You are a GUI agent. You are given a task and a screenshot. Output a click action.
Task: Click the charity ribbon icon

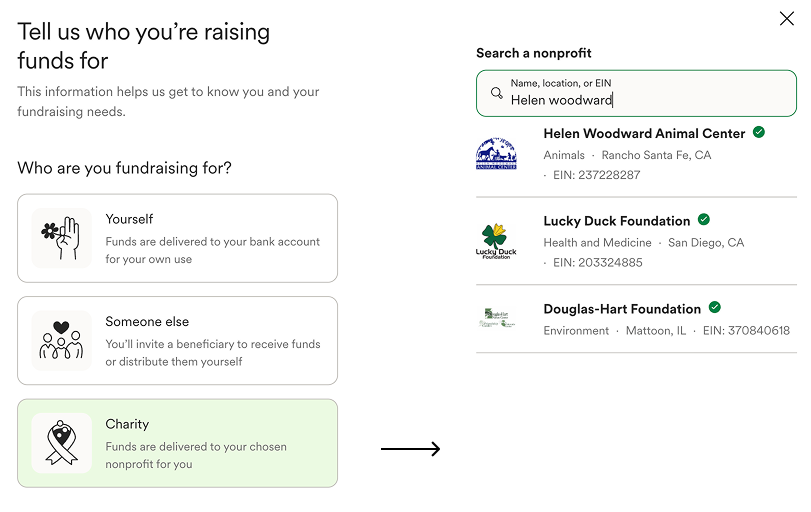[62, 443]
